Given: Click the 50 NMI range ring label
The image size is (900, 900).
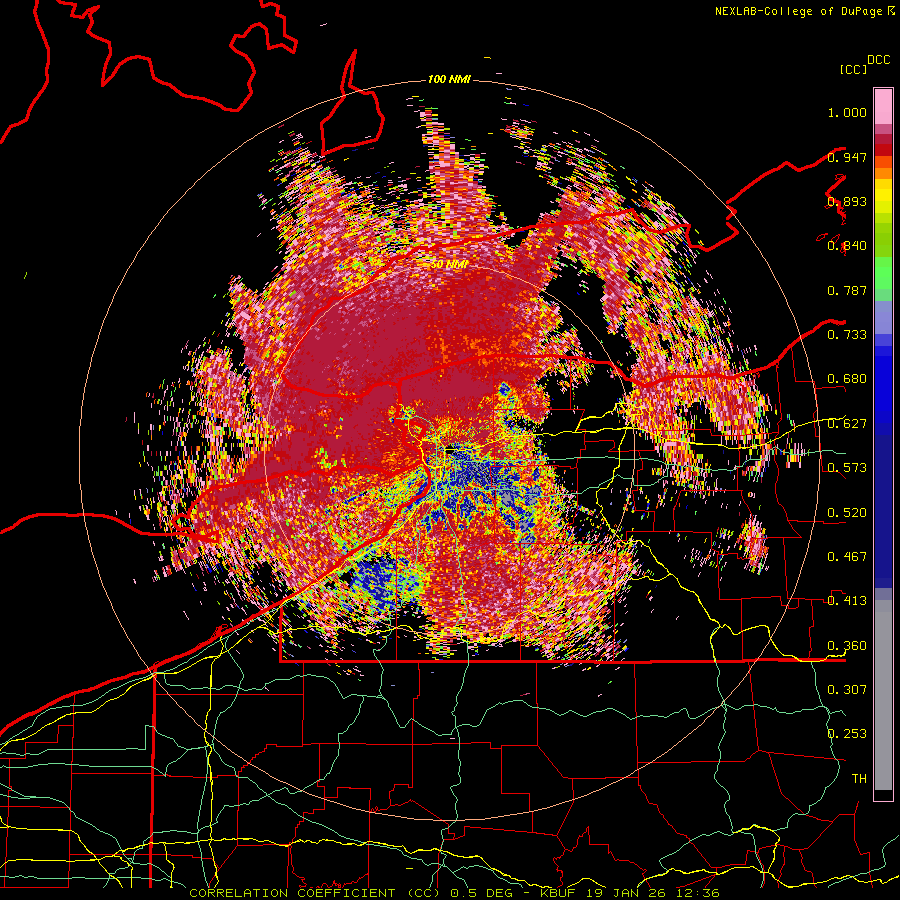Looking at the screenshot, I should click(449, 265).
